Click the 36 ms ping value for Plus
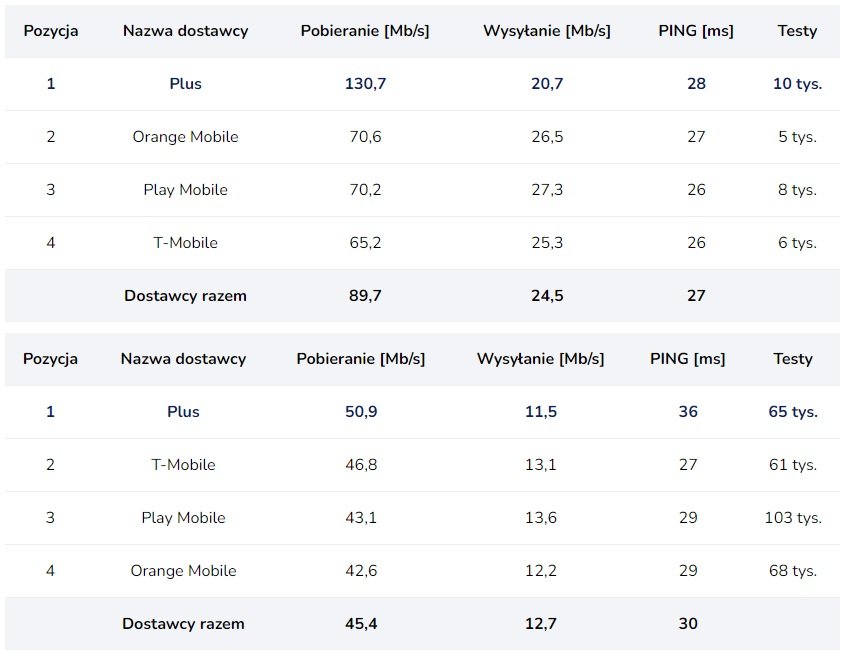Screen dimensions: 844x655 pyautogui.click(x=688, y=412)
